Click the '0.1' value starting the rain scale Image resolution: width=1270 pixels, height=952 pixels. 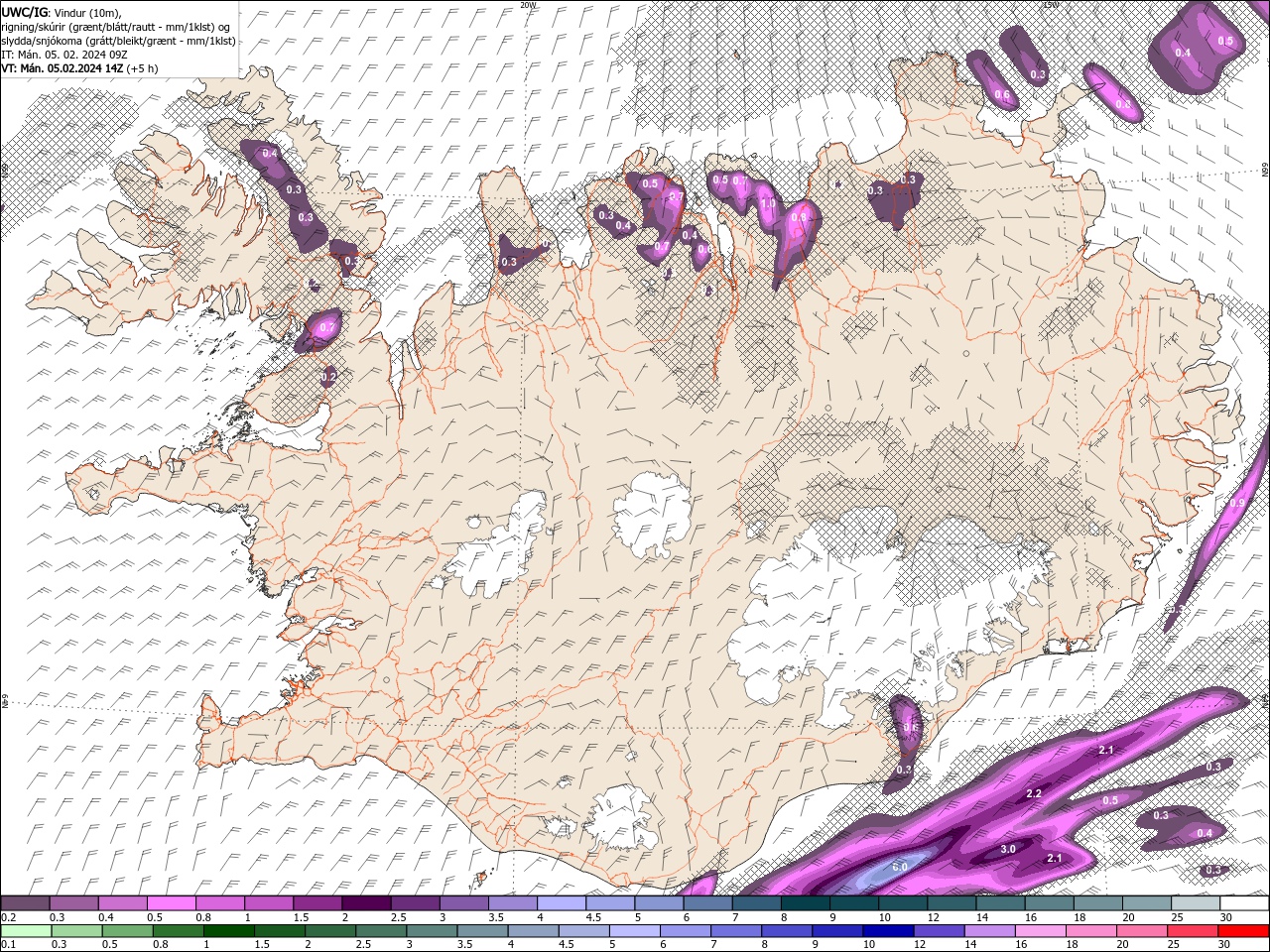click(x=7, y=944)
